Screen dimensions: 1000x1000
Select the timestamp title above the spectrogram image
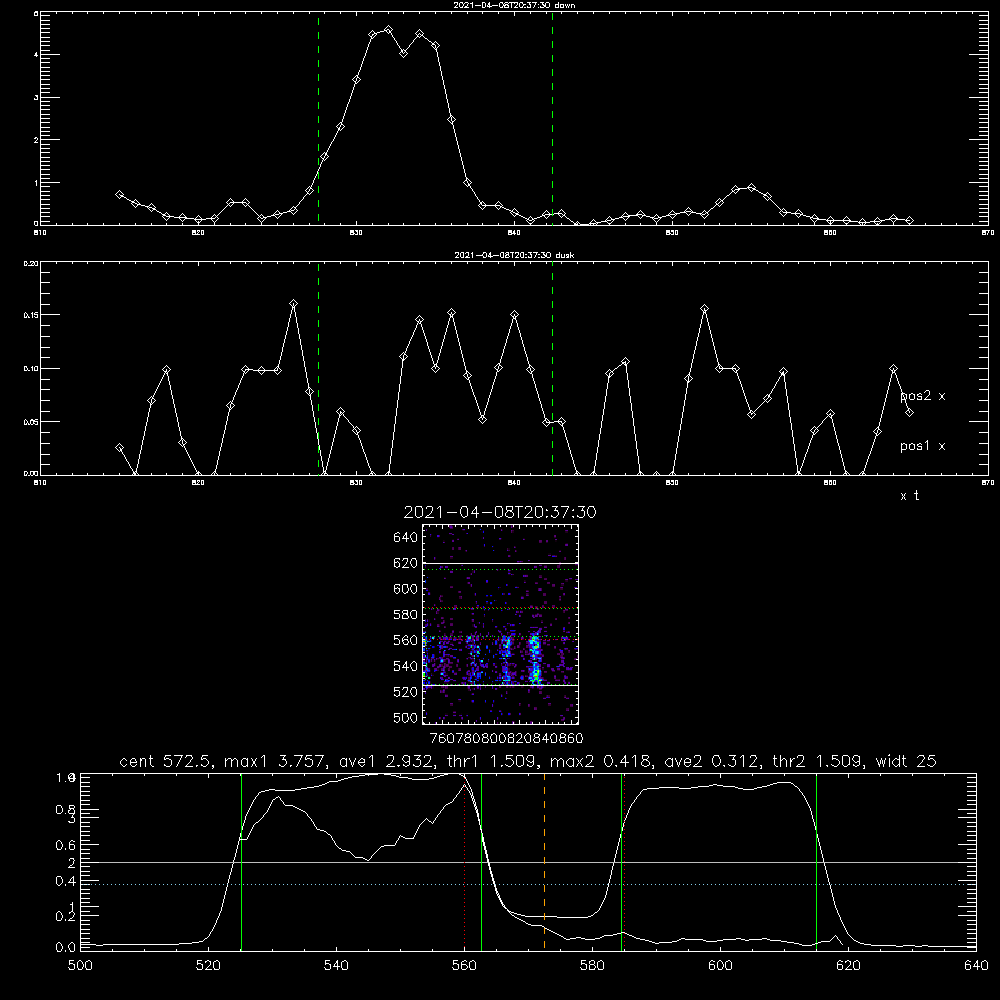coord(500,512)
